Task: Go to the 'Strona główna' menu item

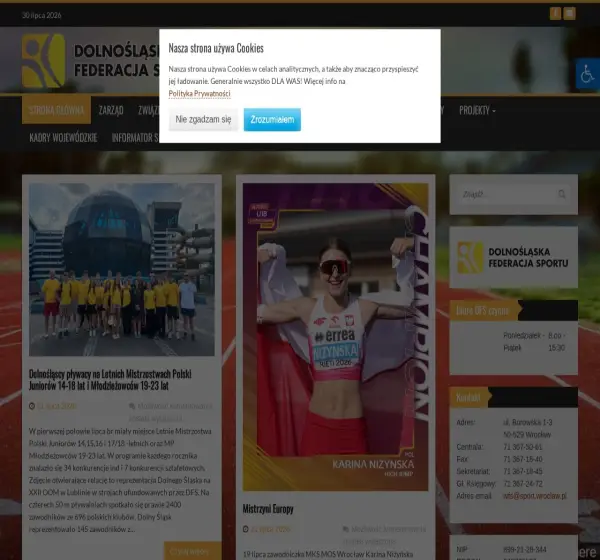Action: click(x=56, y=110)
